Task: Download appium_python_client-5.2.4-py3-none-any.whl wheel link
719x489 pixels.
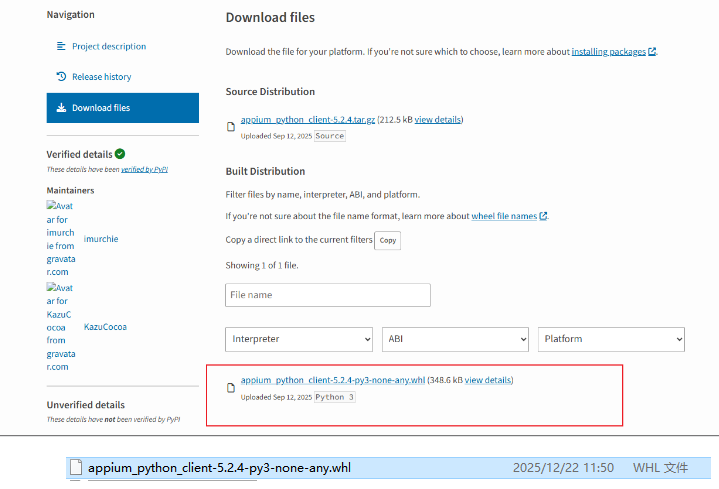Action: [x=333, y=380]
